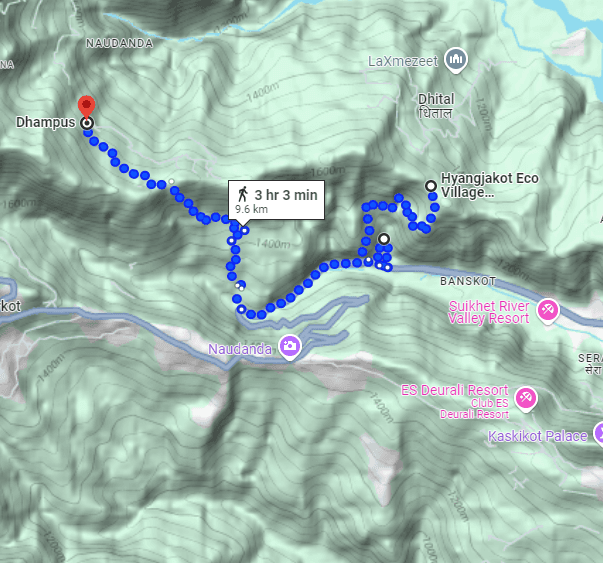This screenshot has width=603, height=563.
Task: Select the Naudanda camera viewpoint icon
Action: click(290, 347)
